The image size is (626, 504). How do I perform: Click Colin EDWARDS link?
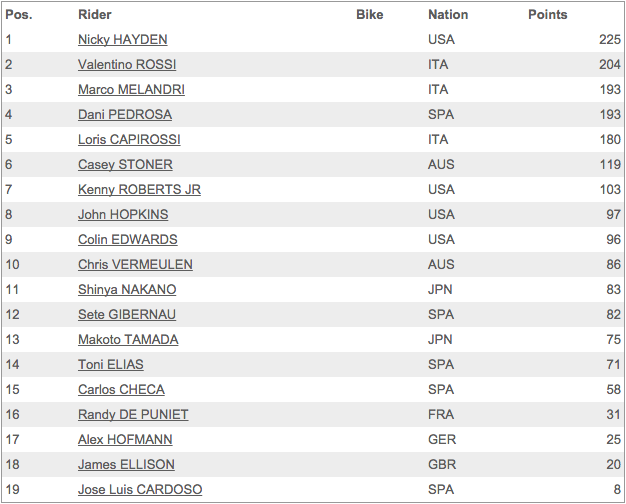128,240
